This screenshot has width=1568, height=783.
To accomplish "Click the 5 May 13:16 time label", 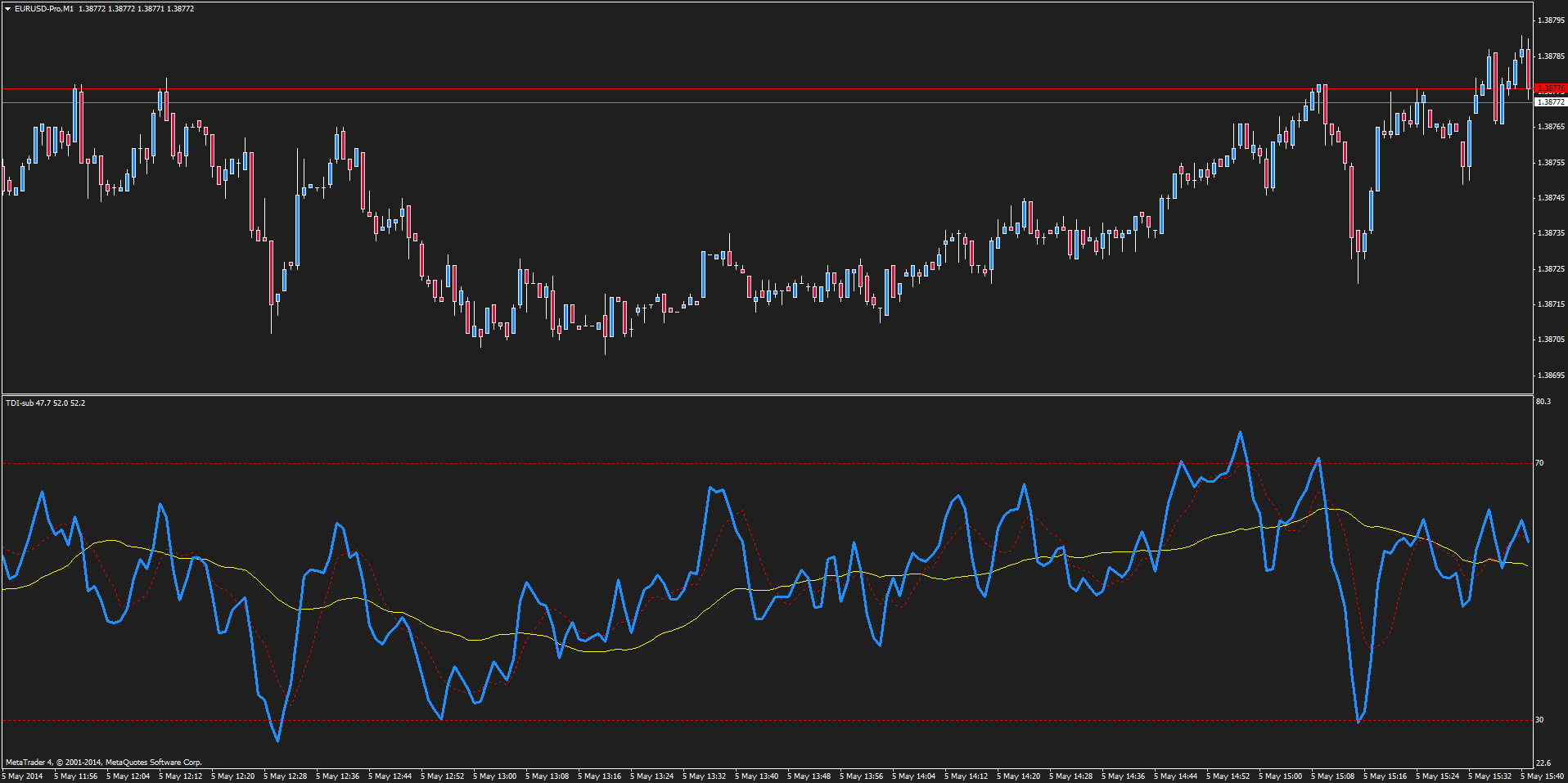I will 599,776.
